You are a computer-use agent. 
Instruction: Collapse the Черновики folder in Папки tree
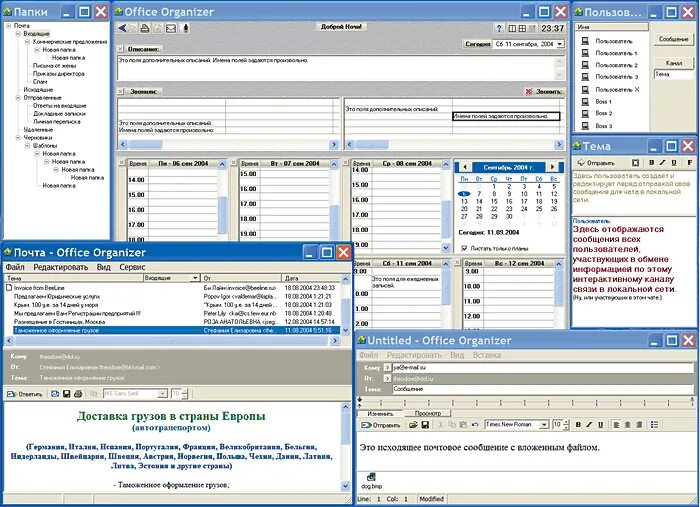tap(18, 138)
